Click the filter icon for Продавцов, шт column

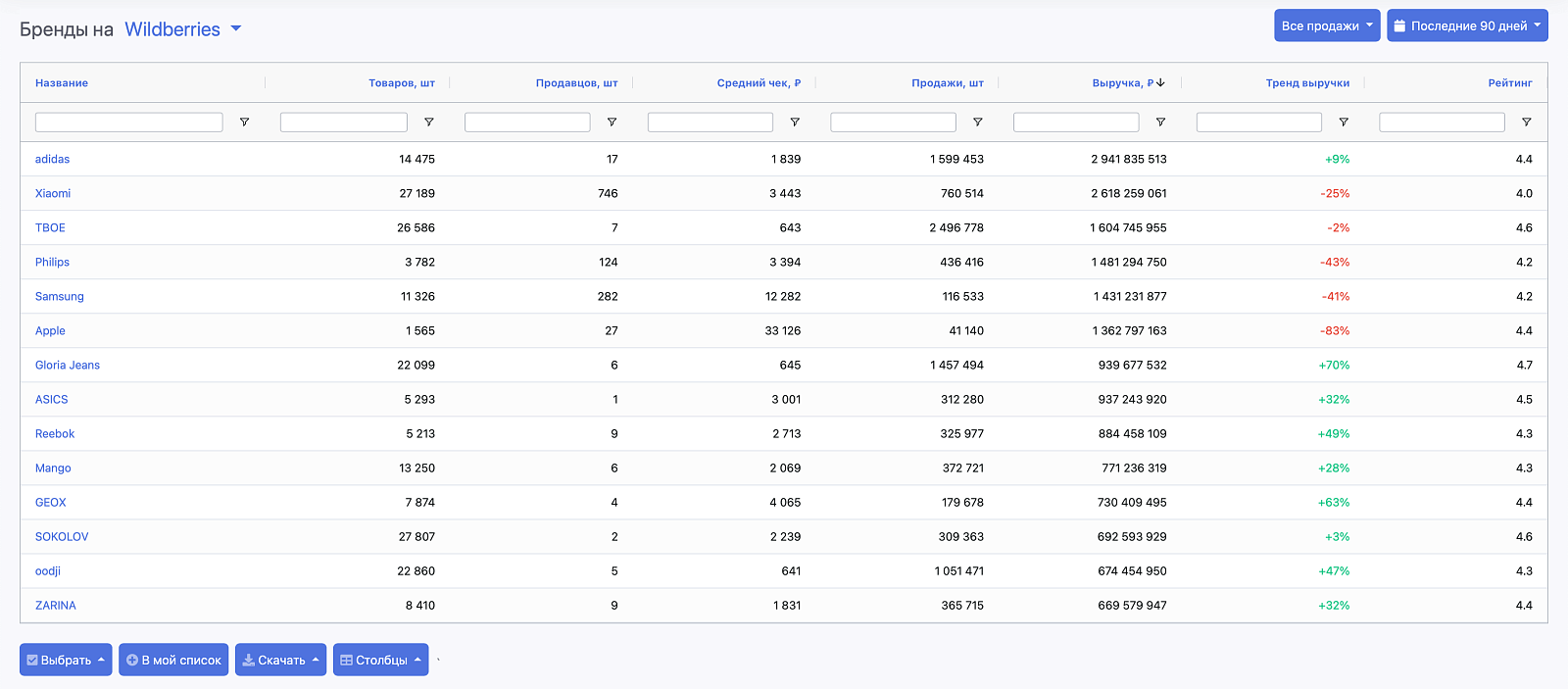612,123
